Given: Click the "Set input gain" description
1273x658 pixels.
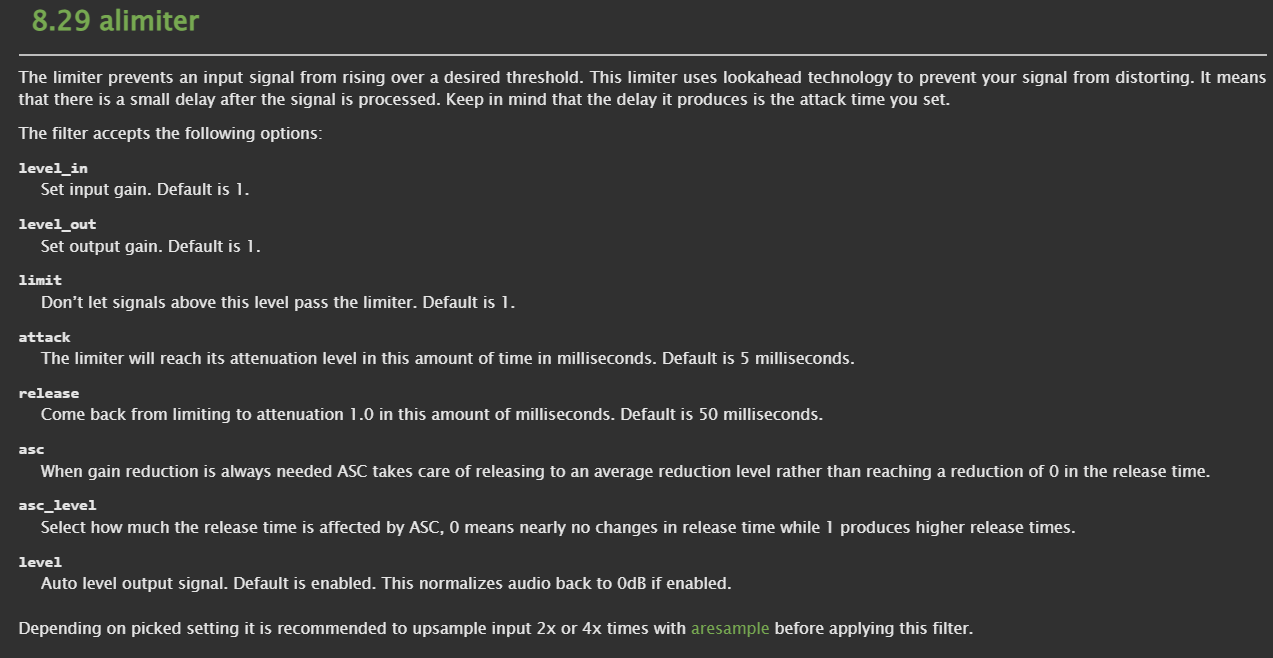Looking at the screenshot, I should pos(145,189).
